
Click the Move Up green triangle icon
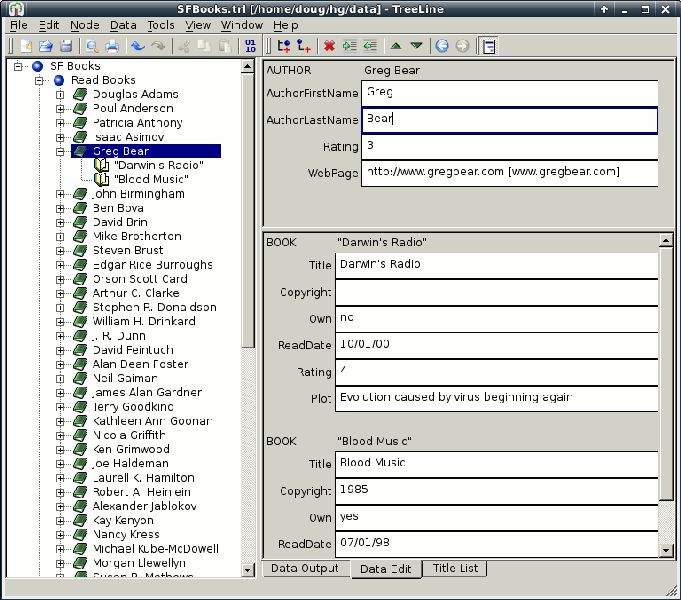click(x=396, y=46)
